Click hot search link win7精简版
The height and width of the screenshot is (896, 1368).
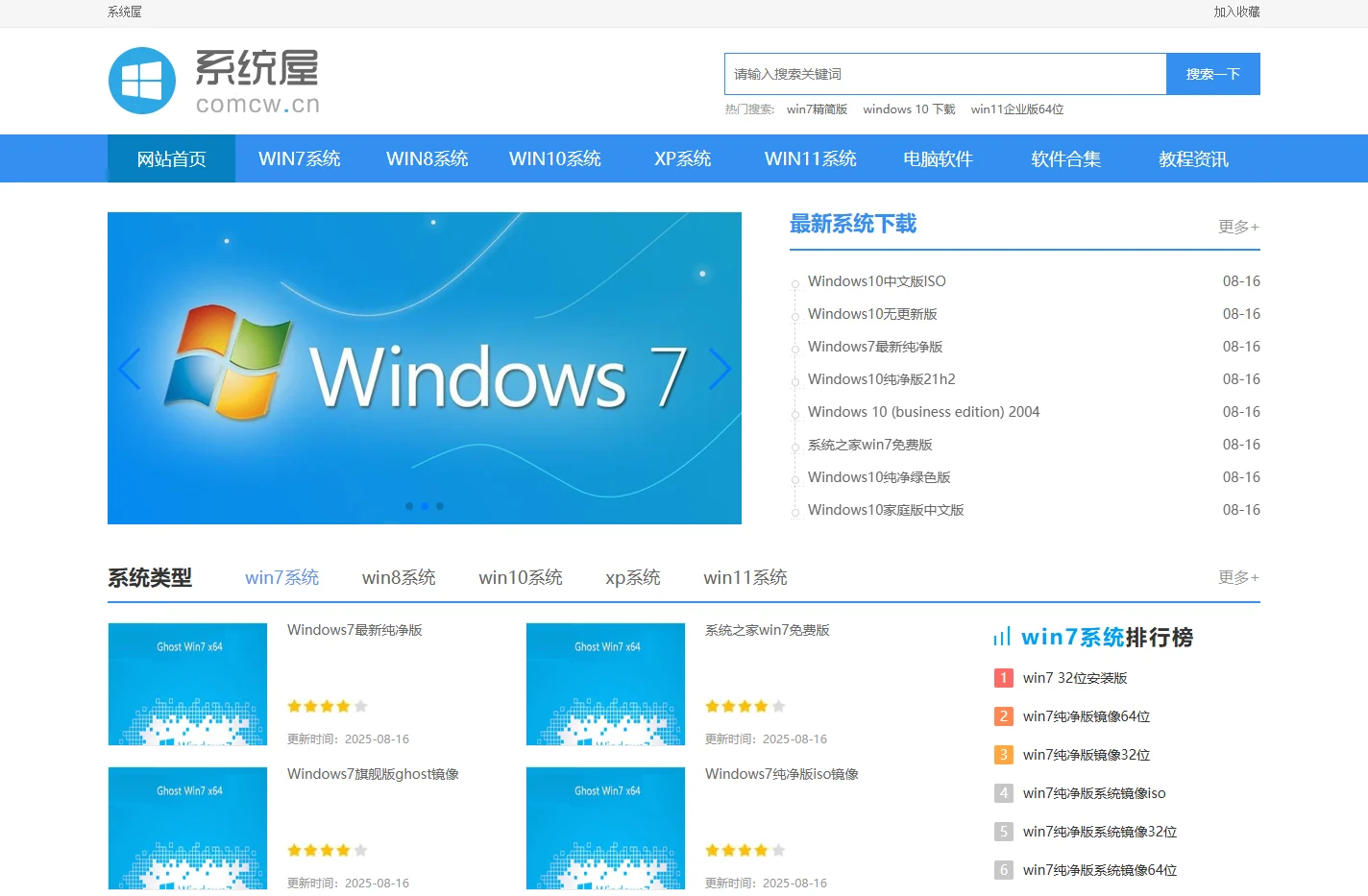point(817,109)
